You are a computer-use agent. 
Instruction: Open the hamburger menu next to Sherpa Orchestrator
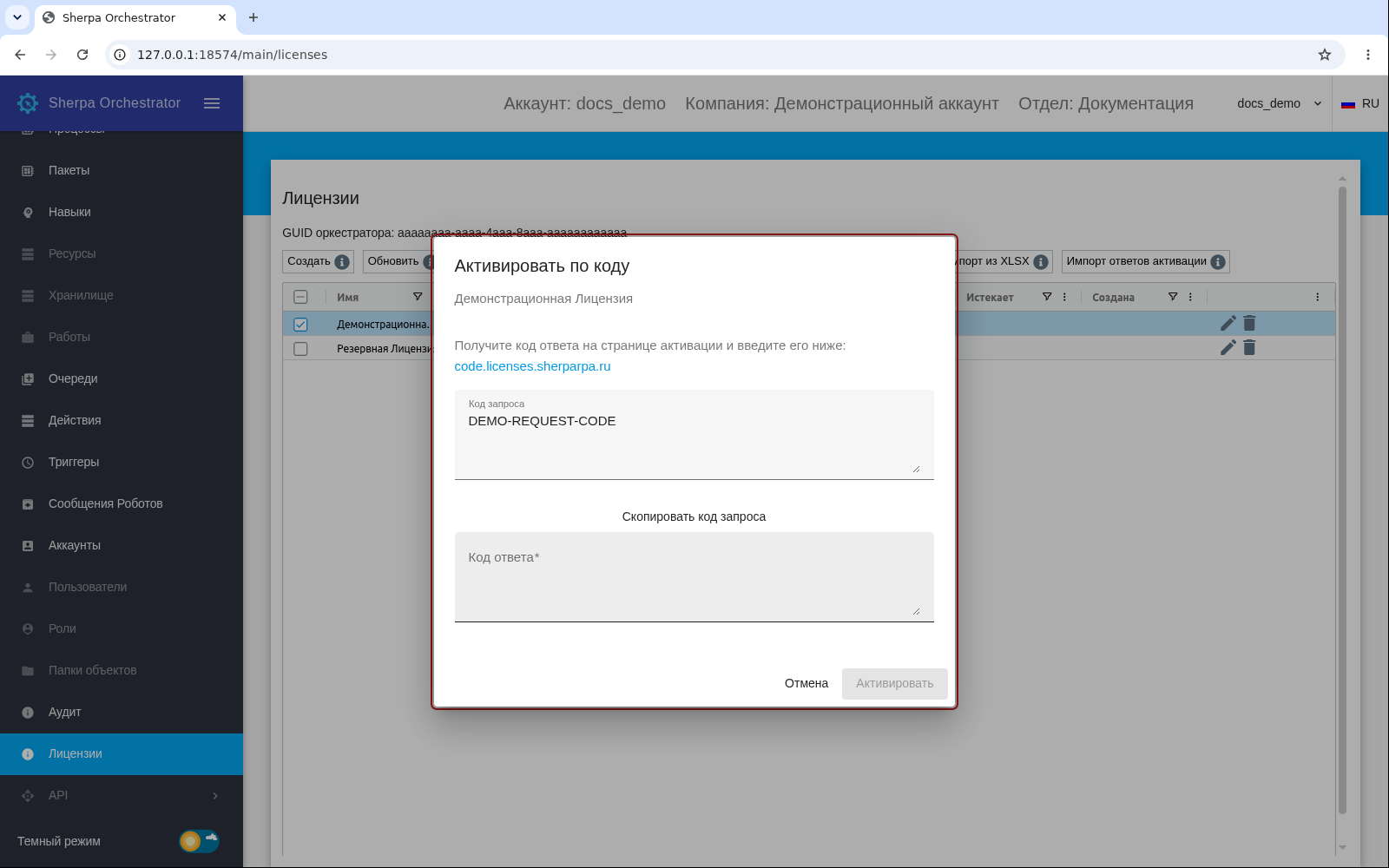[x=212, y=103]
